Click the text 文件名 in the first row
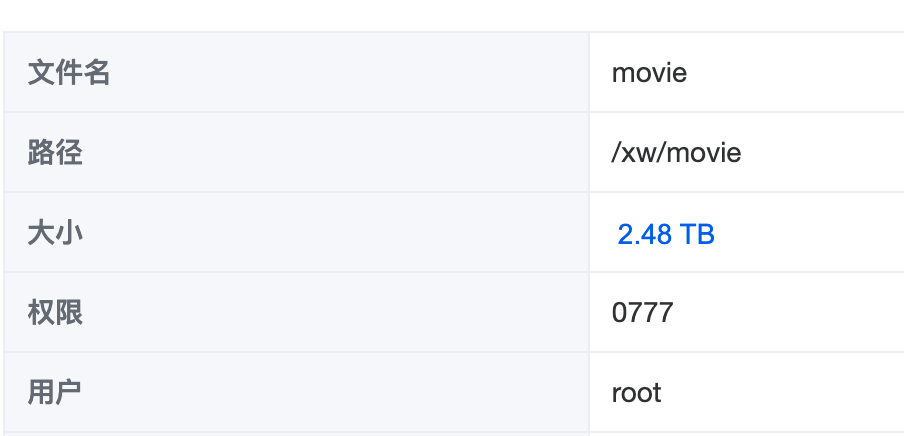 [69, 73]
